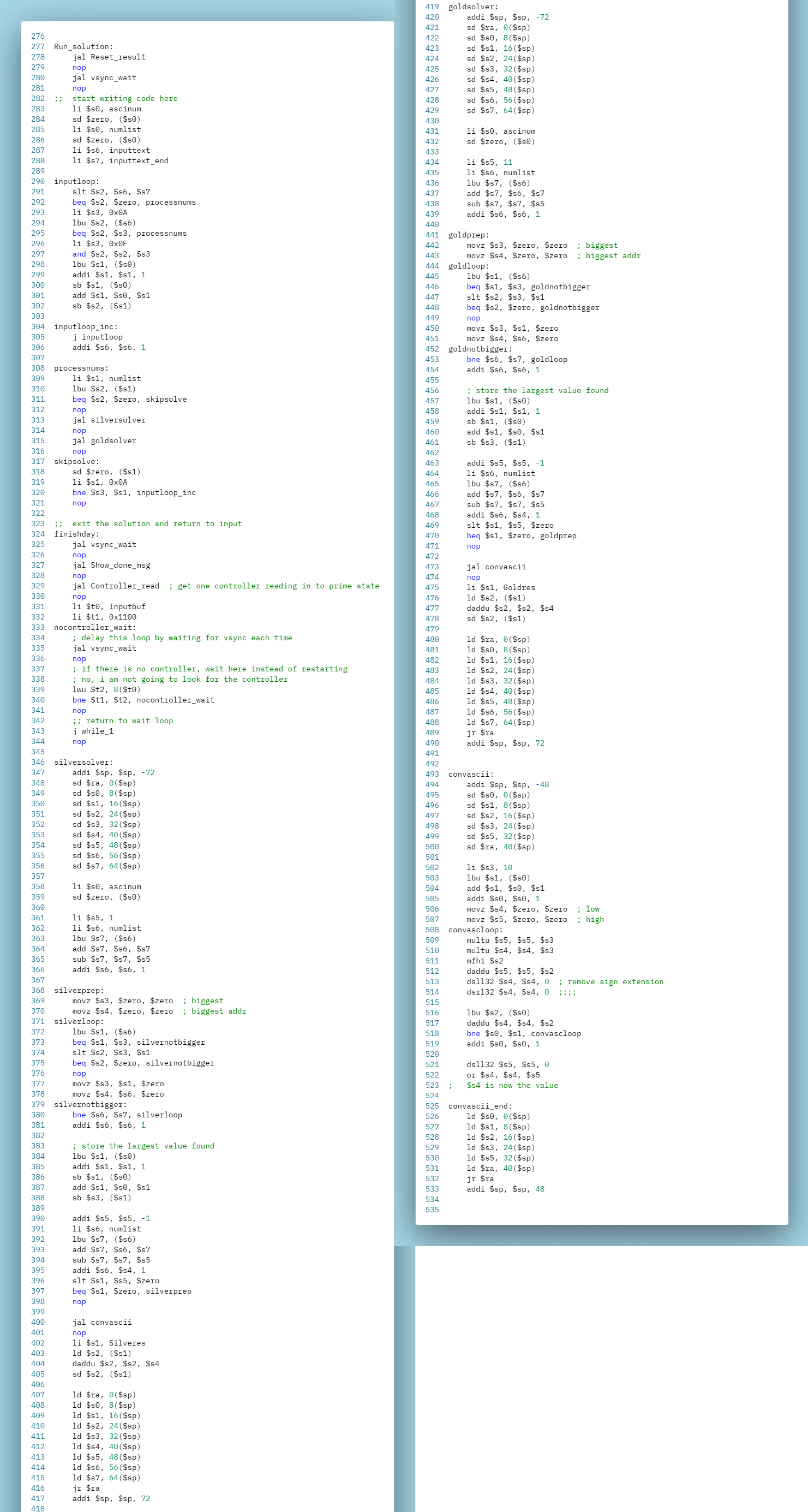This screenshot has height=1512, width=808.
Task: Select the "li $s3, 0x0F" instruction
Action: (100, 243)
